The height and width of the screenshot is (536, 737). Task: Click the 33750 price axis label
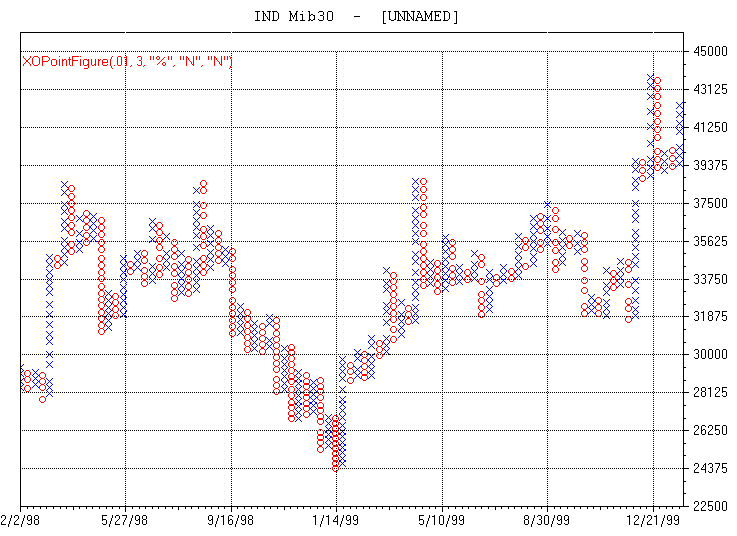click(x=710, y=279)
